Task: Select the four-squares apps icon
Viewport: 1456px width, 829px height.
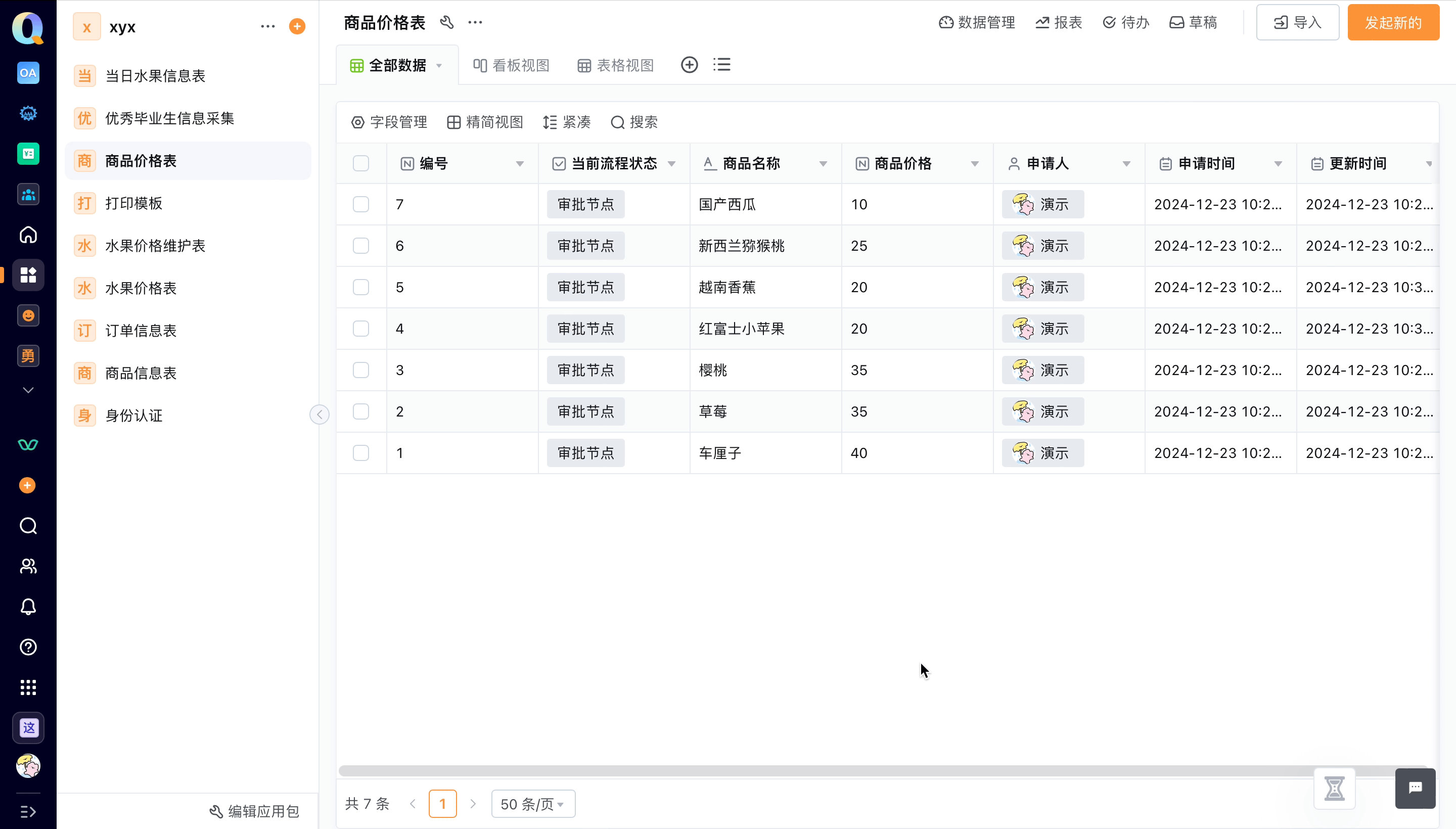Action: [x=28, y=275]
